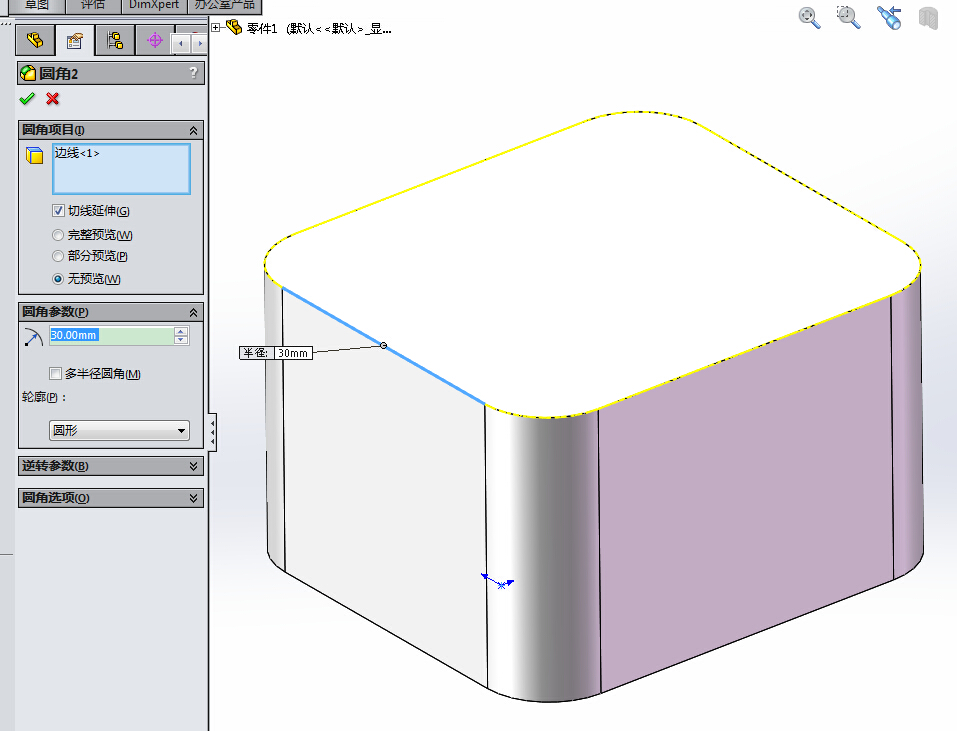957x731 pixels.
Task: Collapse the 圆角项目 section
Action: [193, 131]
